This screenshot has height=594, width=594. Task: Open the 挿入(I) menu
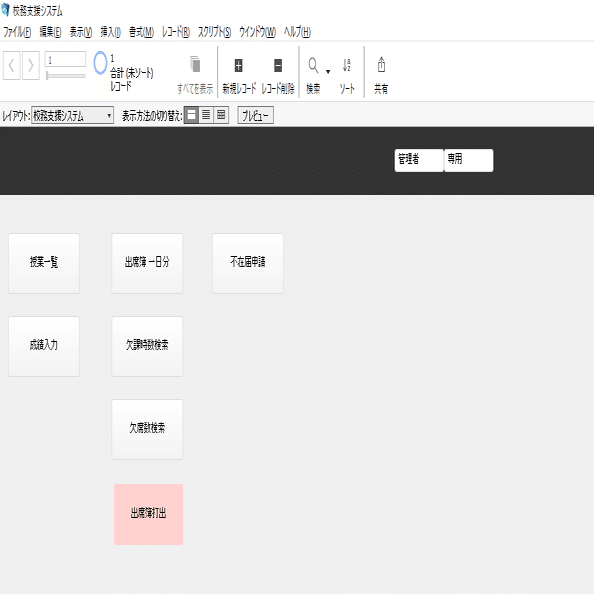point(110,32)
